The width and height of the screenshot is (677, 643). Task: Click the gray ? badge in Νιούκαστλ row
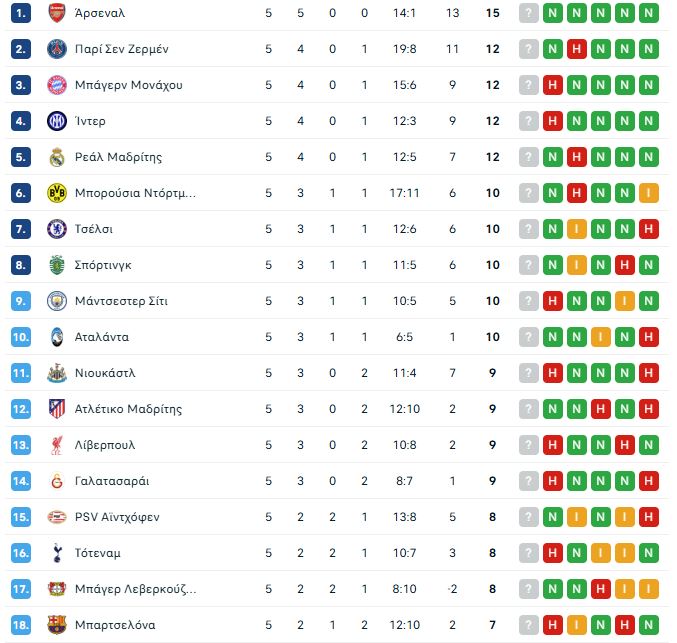pyautogui.click(x=528, y=373)
